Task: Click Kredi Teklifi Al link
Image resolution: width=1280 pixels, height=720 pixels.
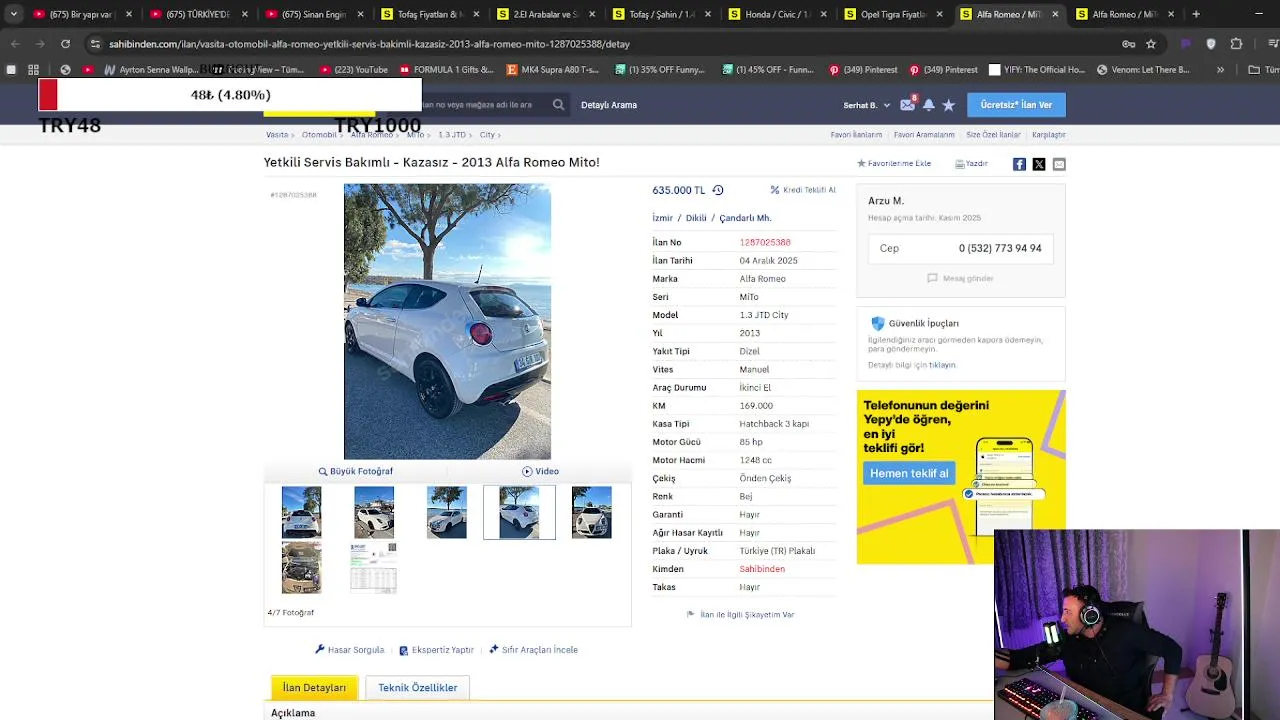Action: [803, 190]
